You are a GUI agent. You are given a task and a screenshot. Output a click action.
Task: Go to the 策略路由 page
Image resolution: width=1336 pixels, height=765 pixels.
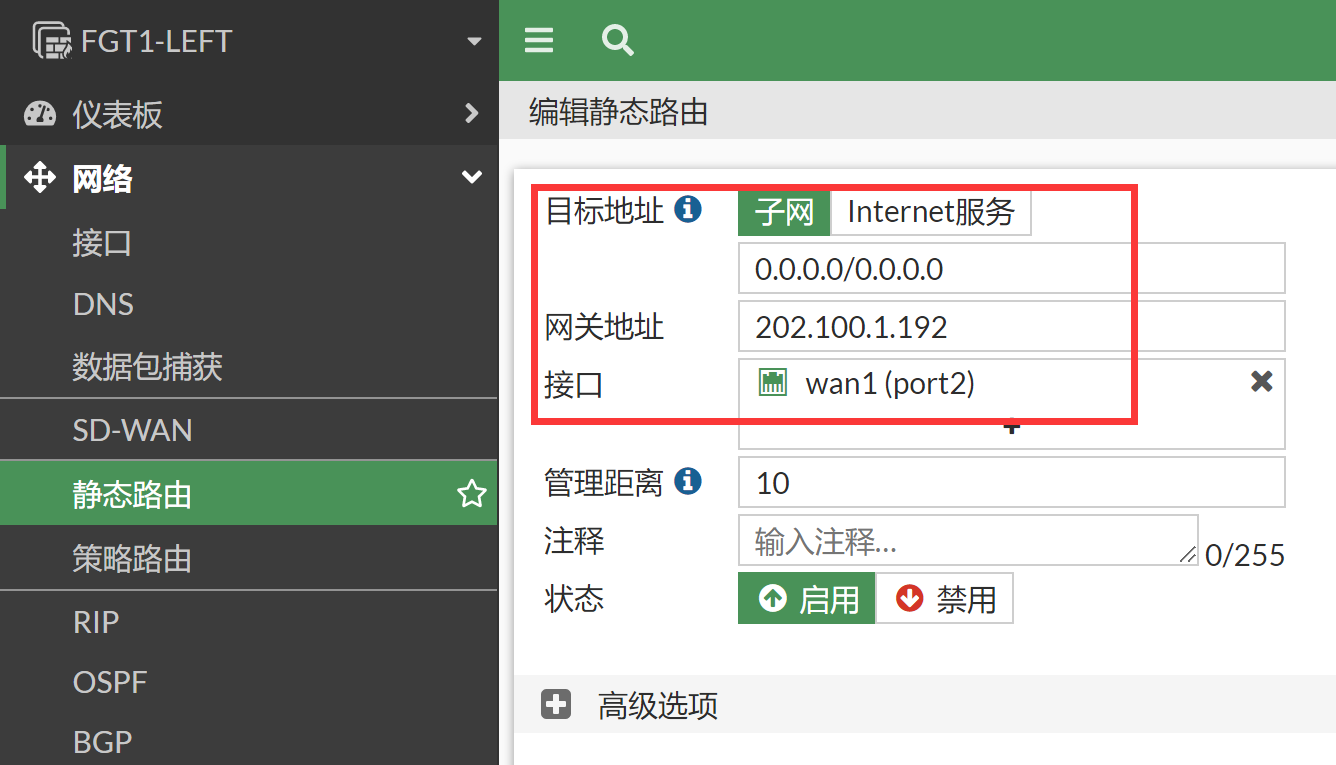pyautogui.click(x=132, y=558)
